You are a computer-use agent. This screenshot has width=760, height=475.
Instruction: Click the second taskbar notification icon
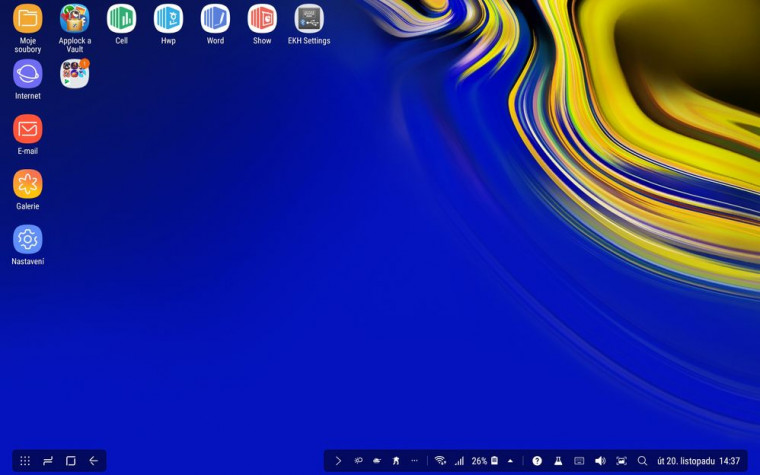377,461
